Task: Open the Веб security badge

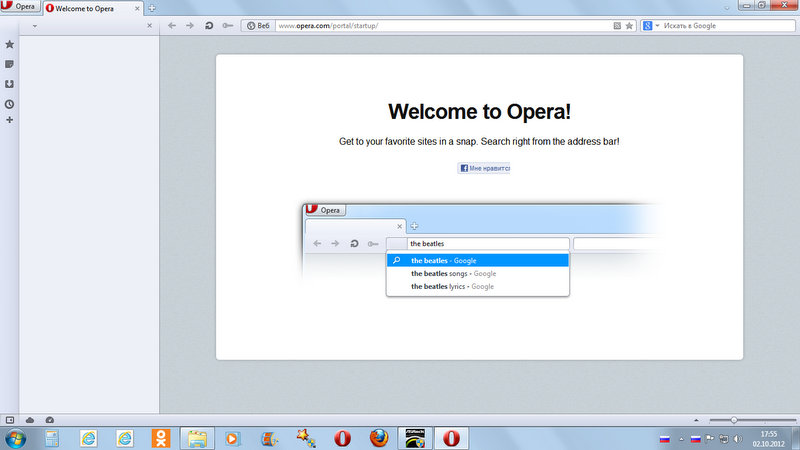Action: [x=259, y=26]
